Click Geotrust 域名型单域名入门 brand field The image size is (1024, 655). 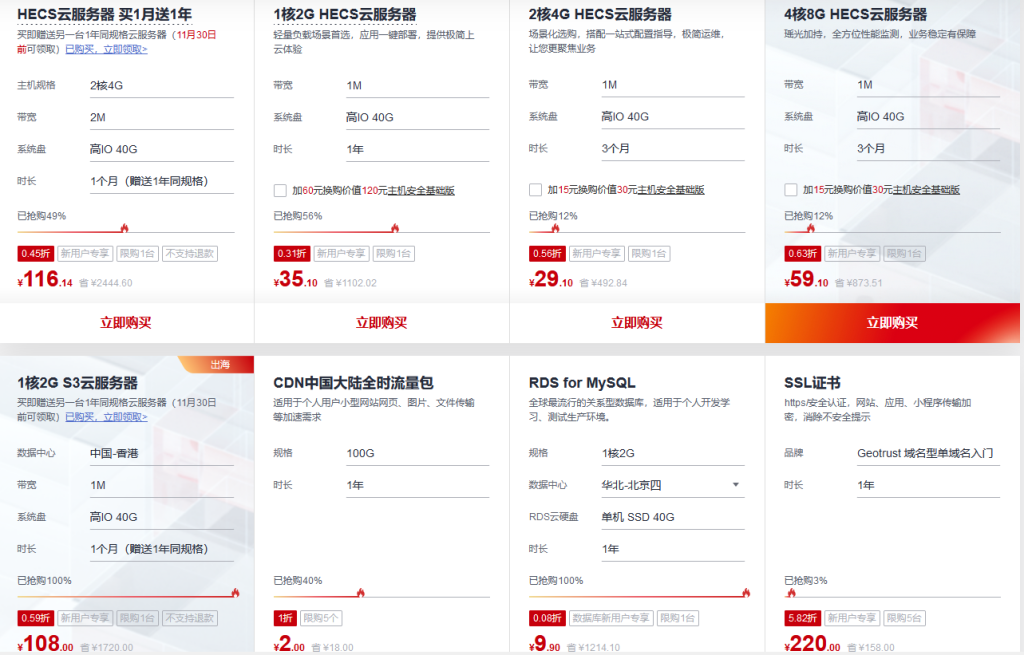926,454
